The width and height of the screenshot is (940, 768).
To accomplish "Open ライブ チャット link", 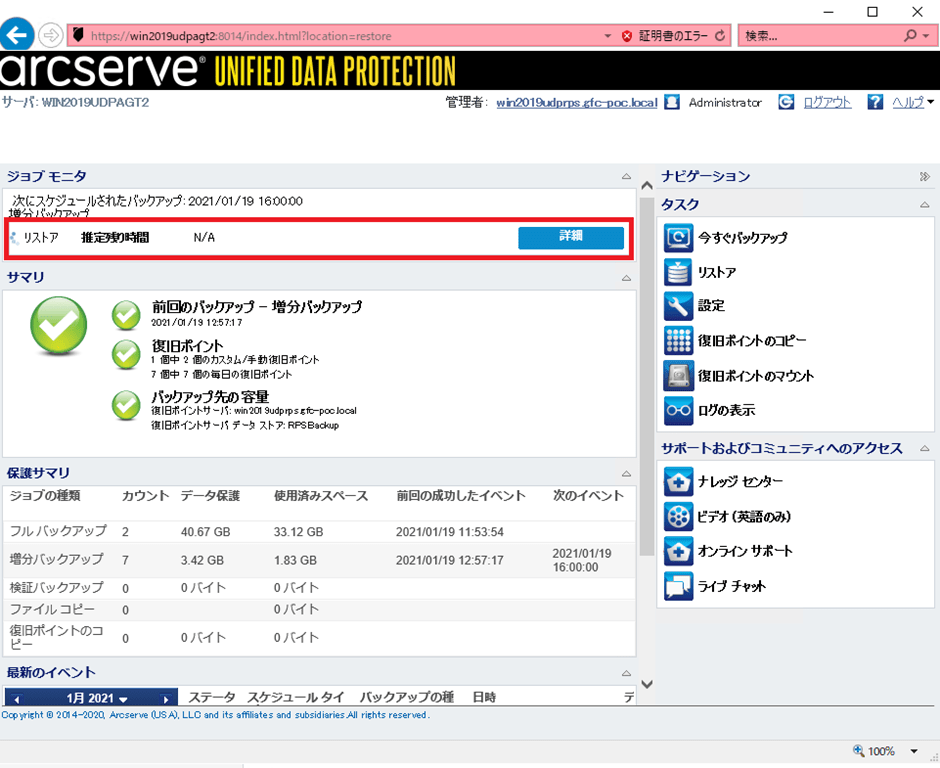I will (x=731, y=586).
